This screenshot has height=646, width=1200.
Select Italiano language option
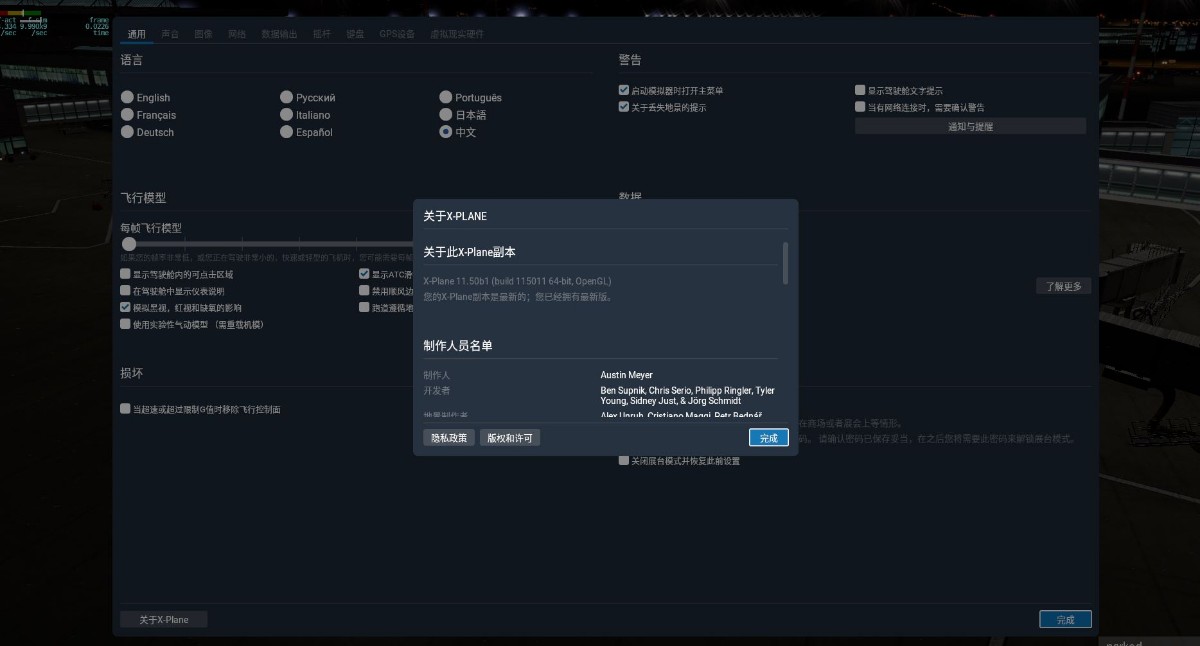286,114
